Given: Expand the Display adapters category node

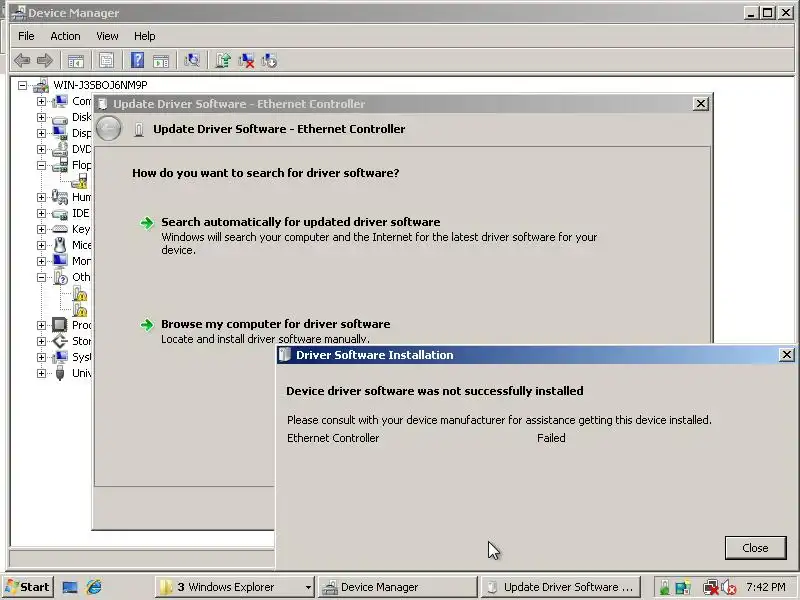Looking at the screenshot, I should (x=41, y=133).
